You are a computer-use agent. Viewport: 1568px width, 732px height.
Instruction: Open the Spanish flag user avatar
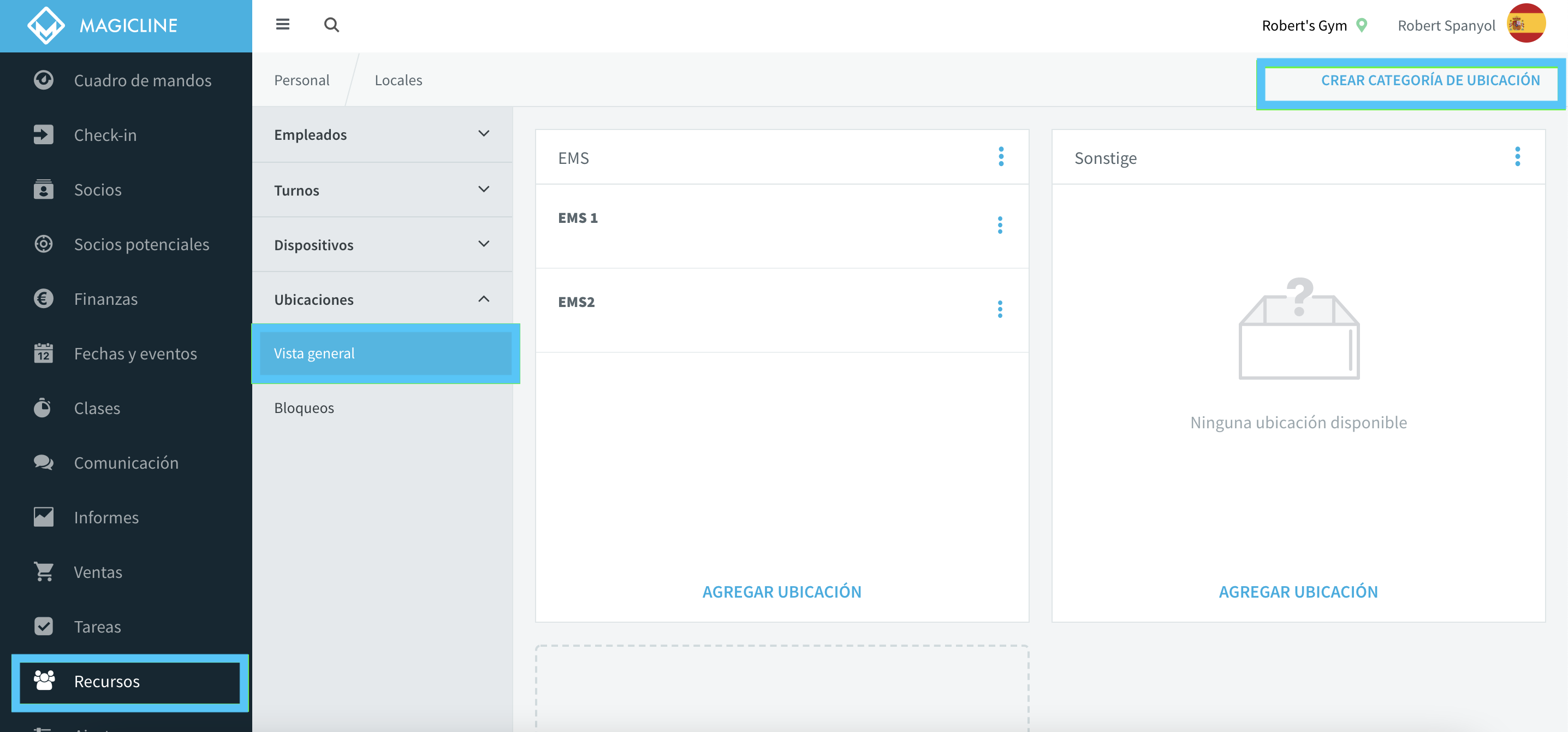point(1525,23)
